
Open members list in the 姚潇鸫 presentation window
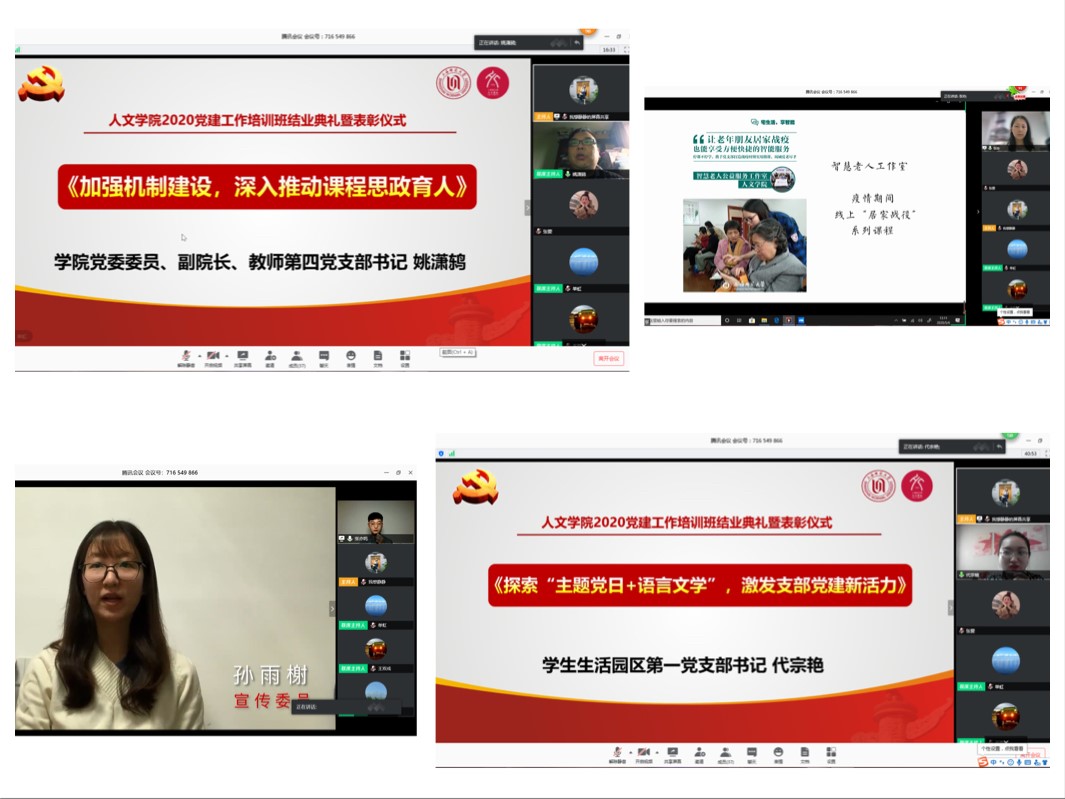(297, 357)
